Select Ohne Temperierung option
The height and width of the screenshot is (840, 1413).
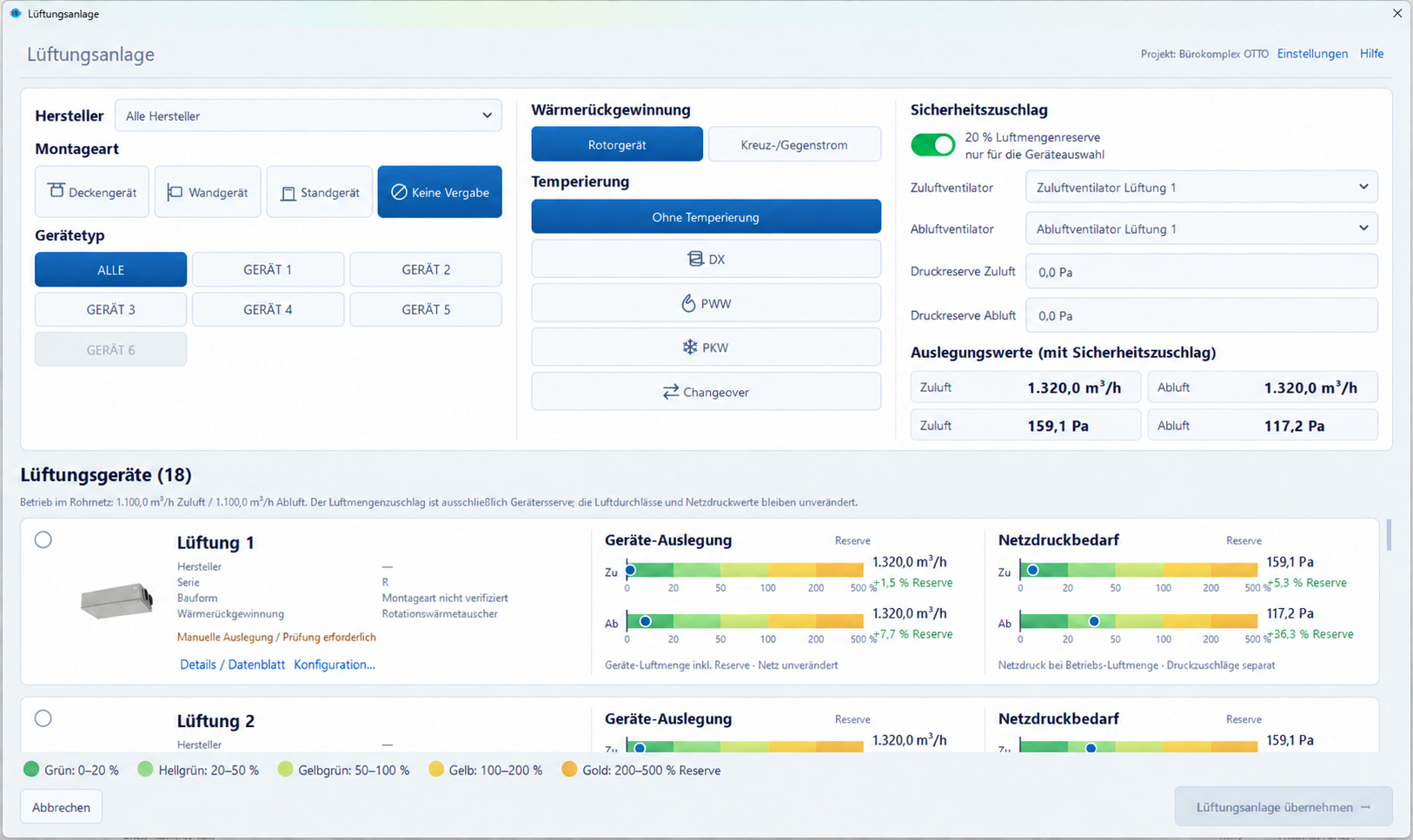coord(706,216)
